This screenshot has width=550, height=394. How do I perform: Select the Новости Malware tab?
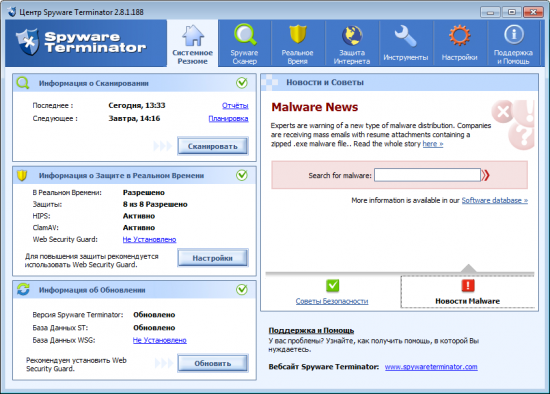468,301
